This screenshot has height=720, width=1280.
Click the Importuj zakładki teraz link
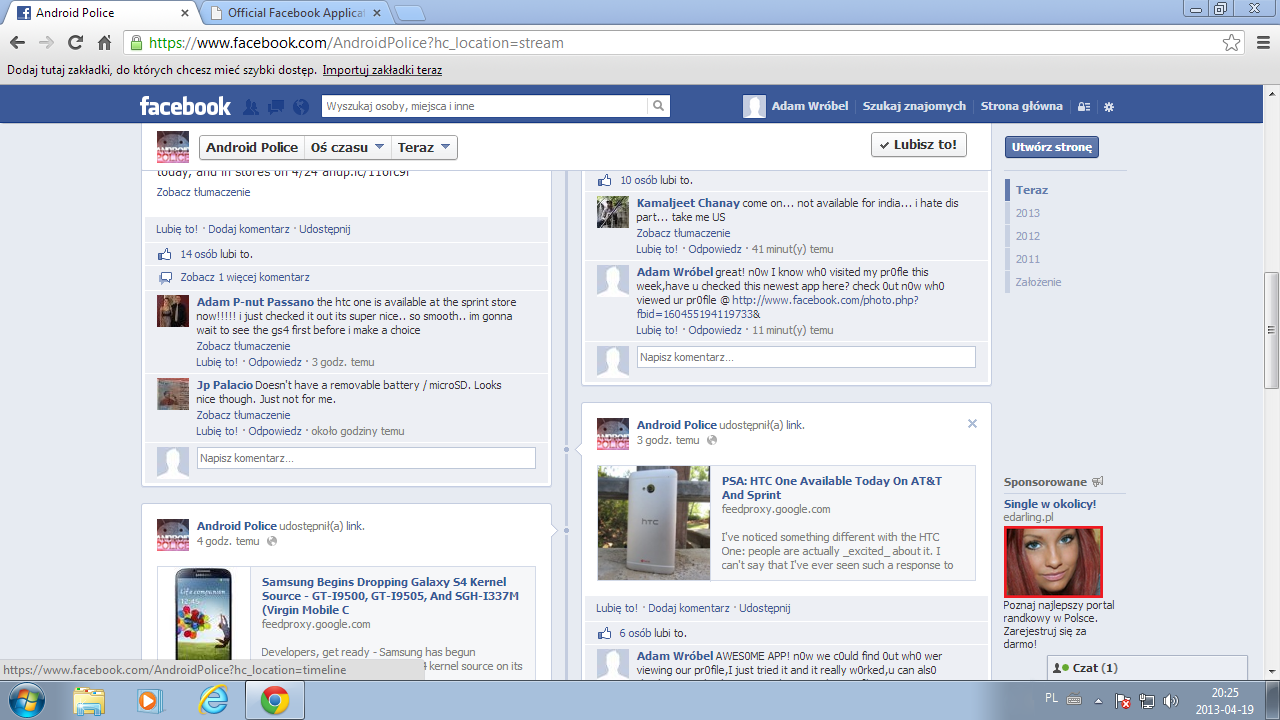tap(382, 70)
